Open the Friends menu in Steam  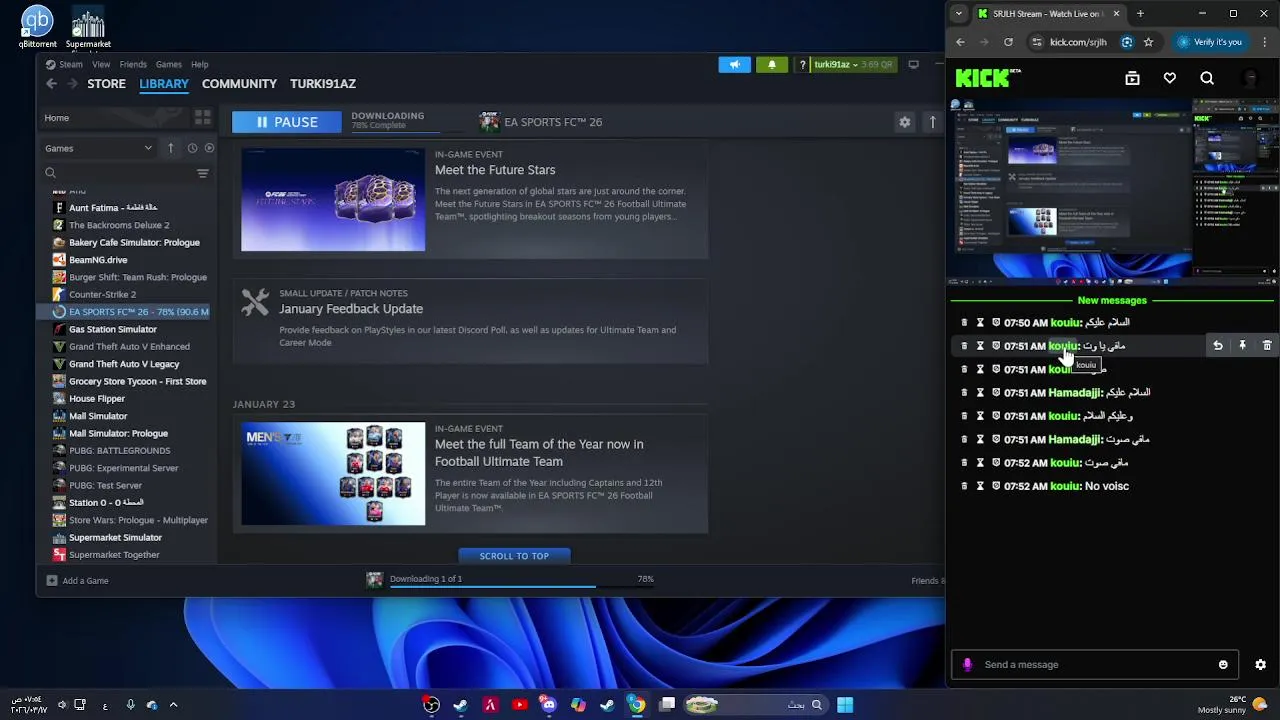[133, 64]
